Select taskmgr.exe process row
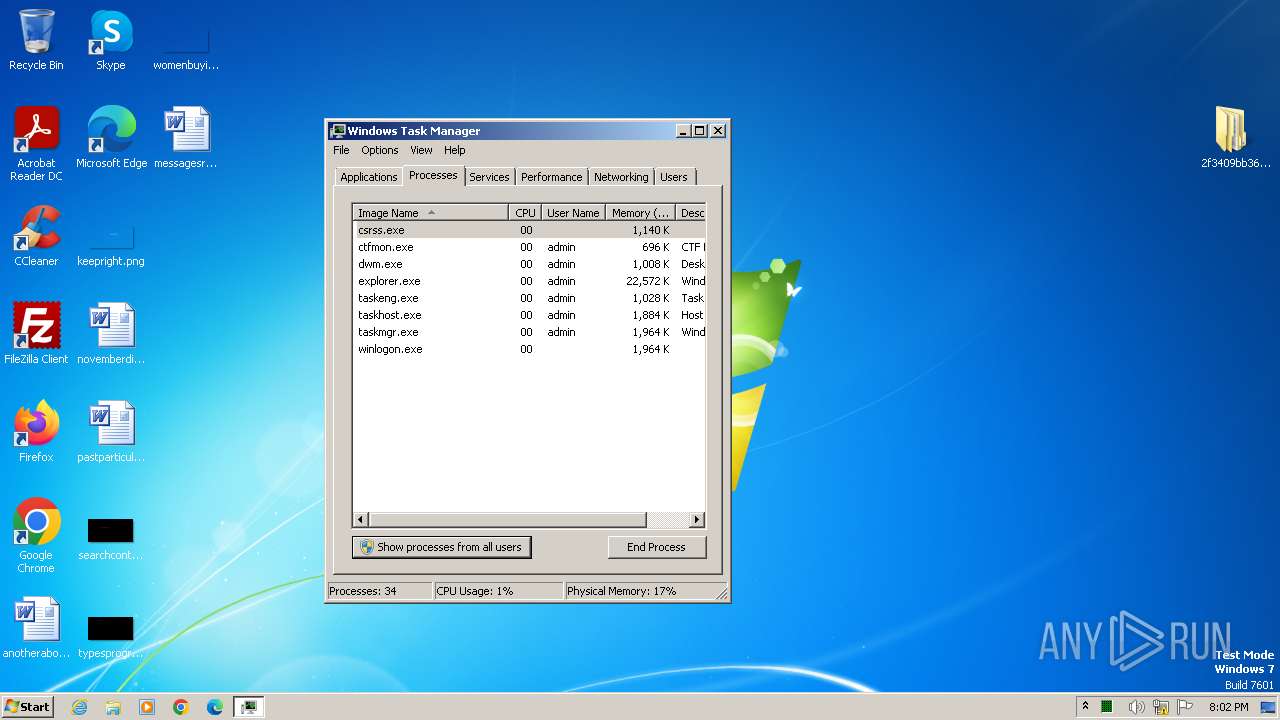 (x=530, y=332)
